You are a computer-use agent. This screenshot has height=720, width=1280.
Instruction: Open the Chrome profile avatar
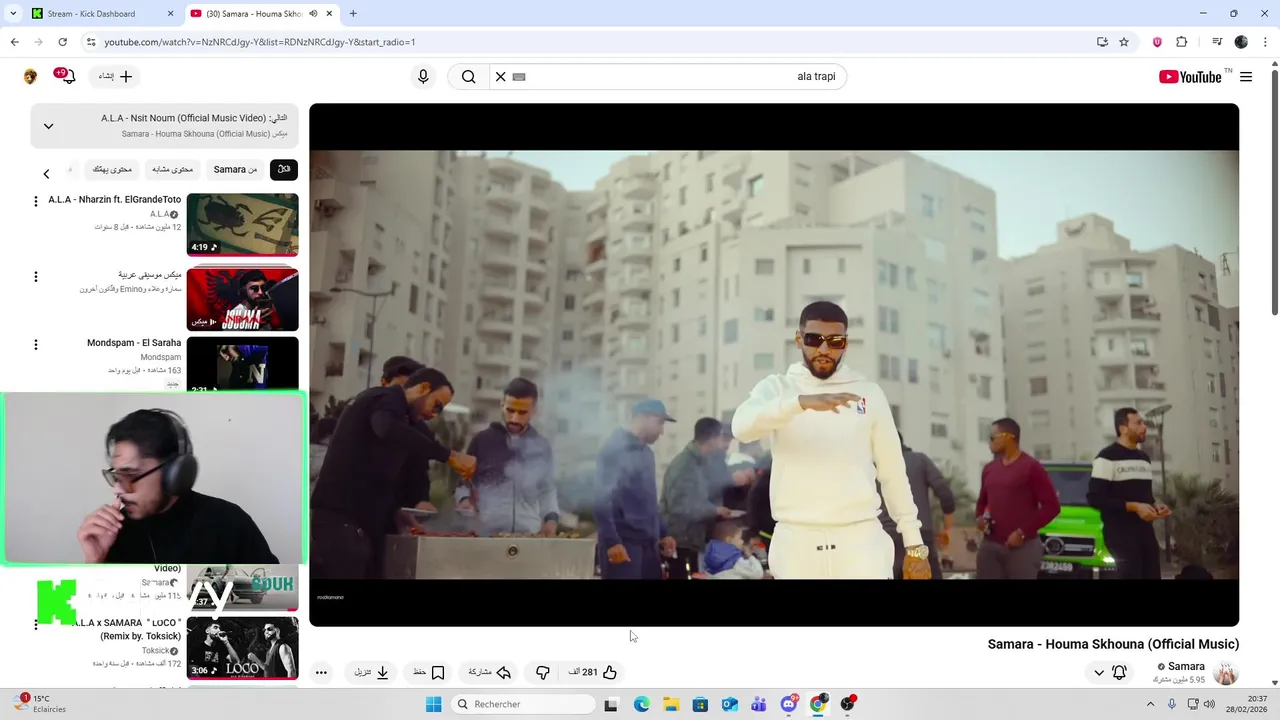pos(1241,42)
